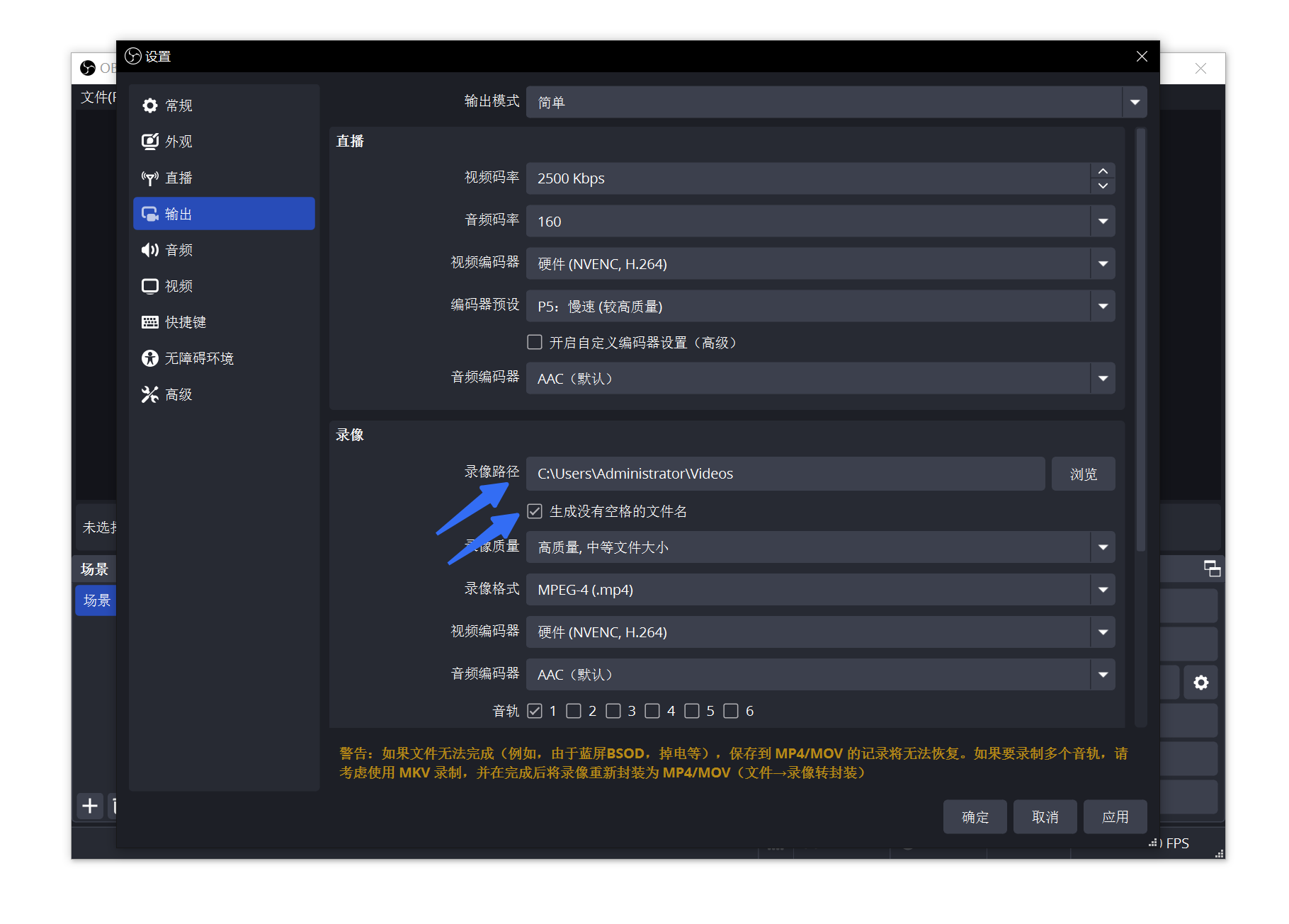Select the 外观 appearance icon in sidebar

pos(150,142)
